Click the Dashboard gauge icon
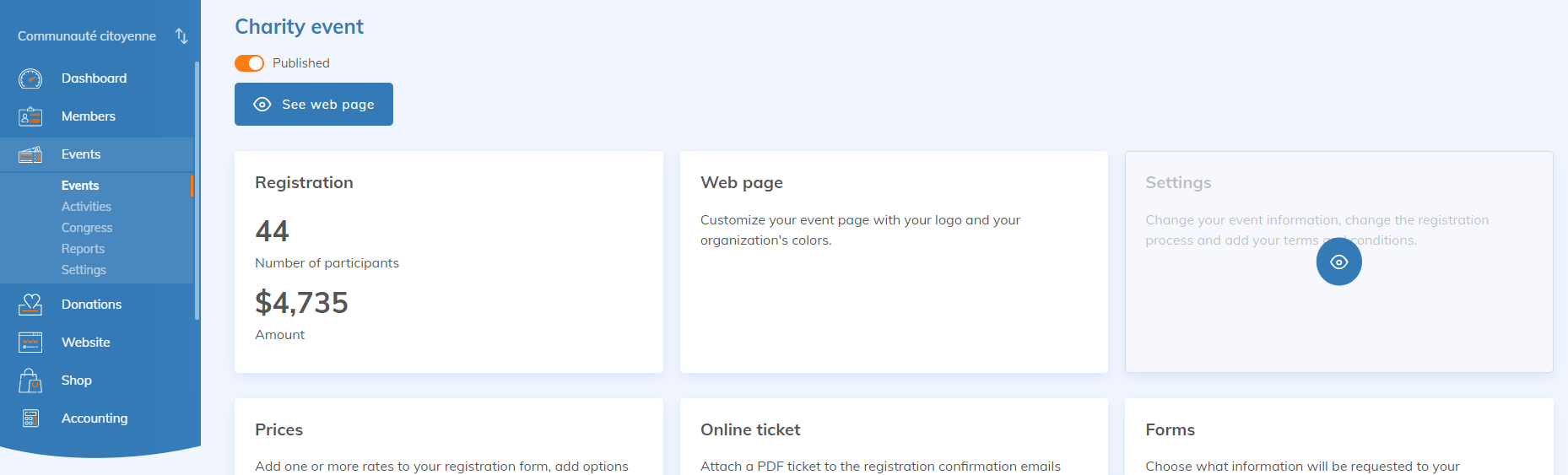Screen dimensions: 1568x475 30,78
